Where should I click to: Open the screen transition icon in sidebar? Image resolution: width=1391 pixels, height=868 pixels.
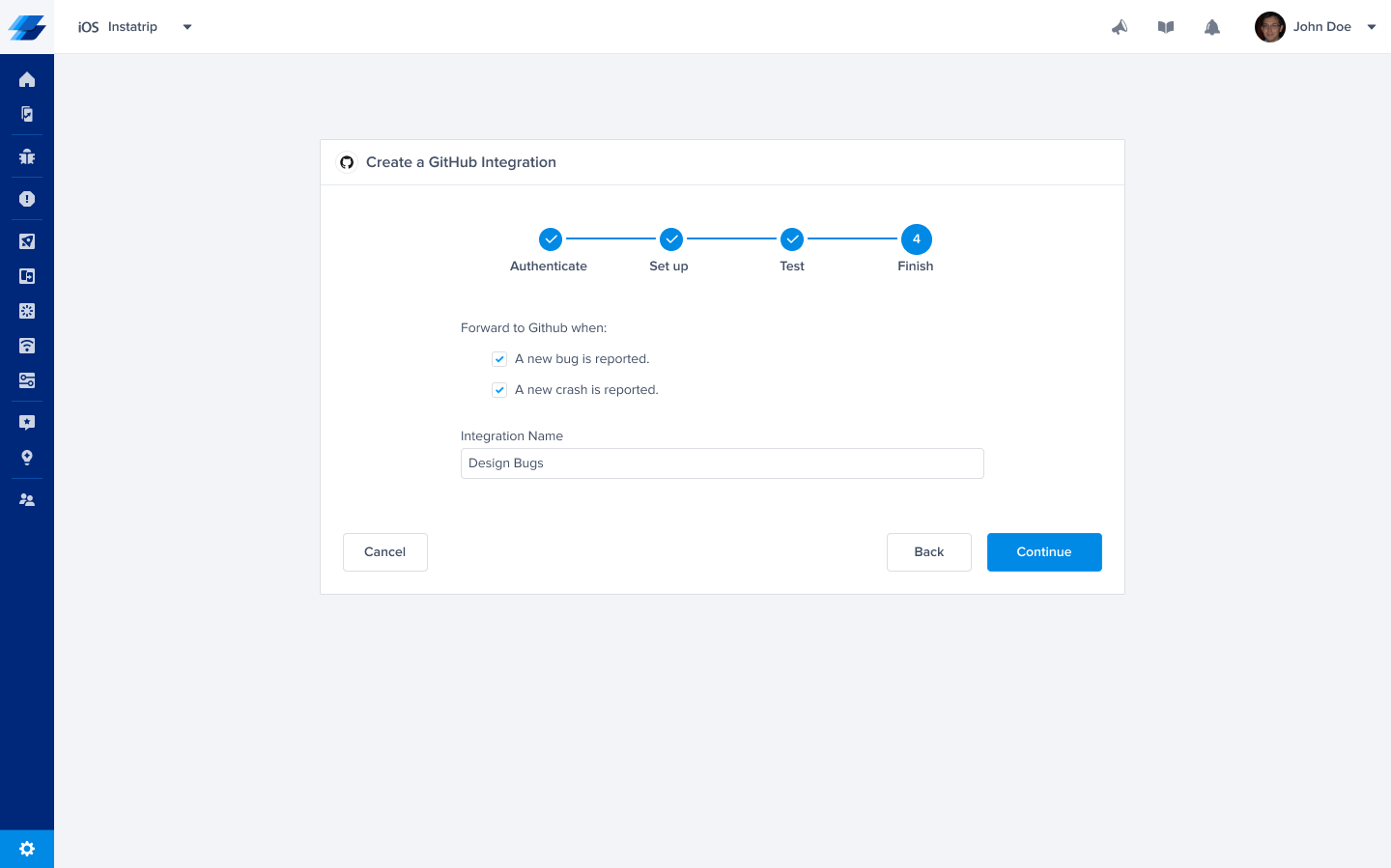pos(27,276)
